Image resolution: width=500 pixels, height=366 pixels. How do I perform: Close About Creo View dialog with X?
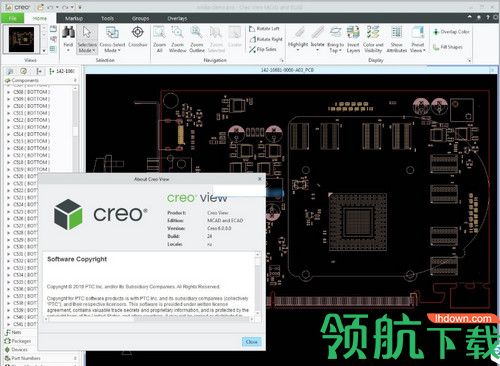260,179
